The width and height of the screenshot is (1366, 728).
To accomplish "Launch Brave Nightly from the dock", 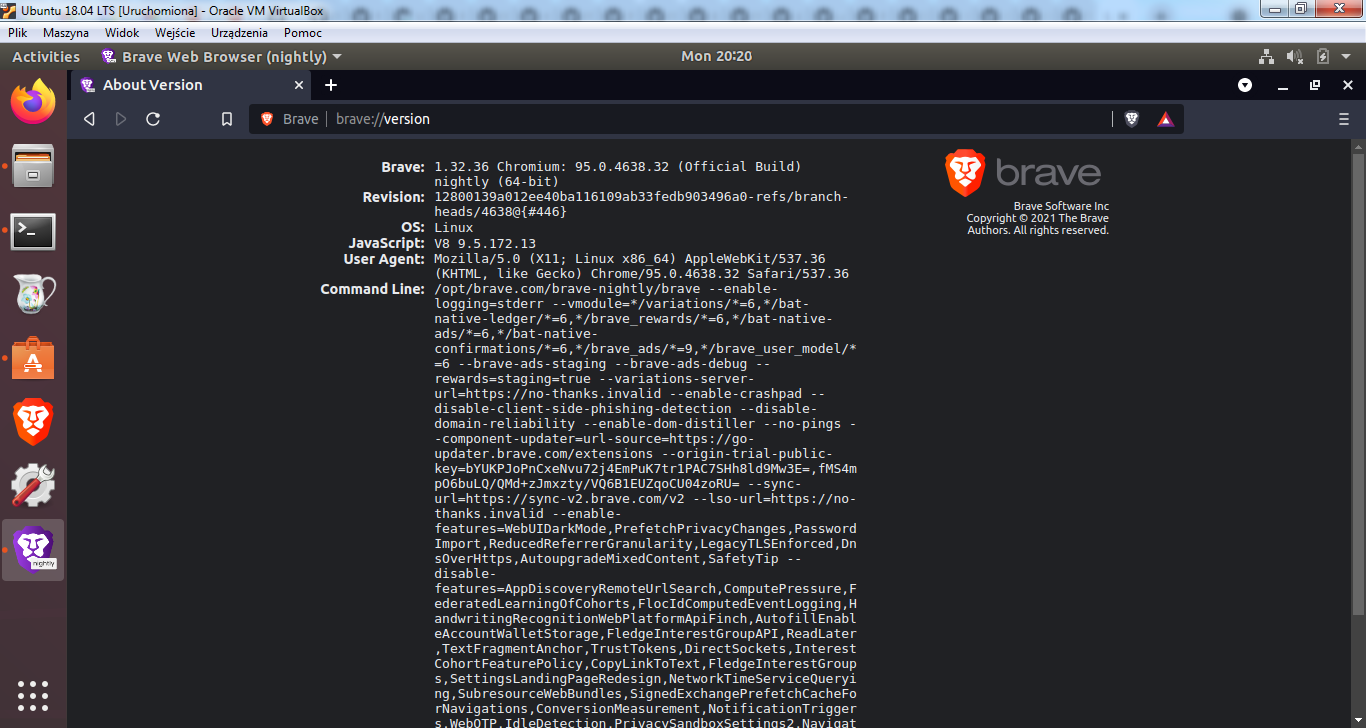I will pos(33,549).
